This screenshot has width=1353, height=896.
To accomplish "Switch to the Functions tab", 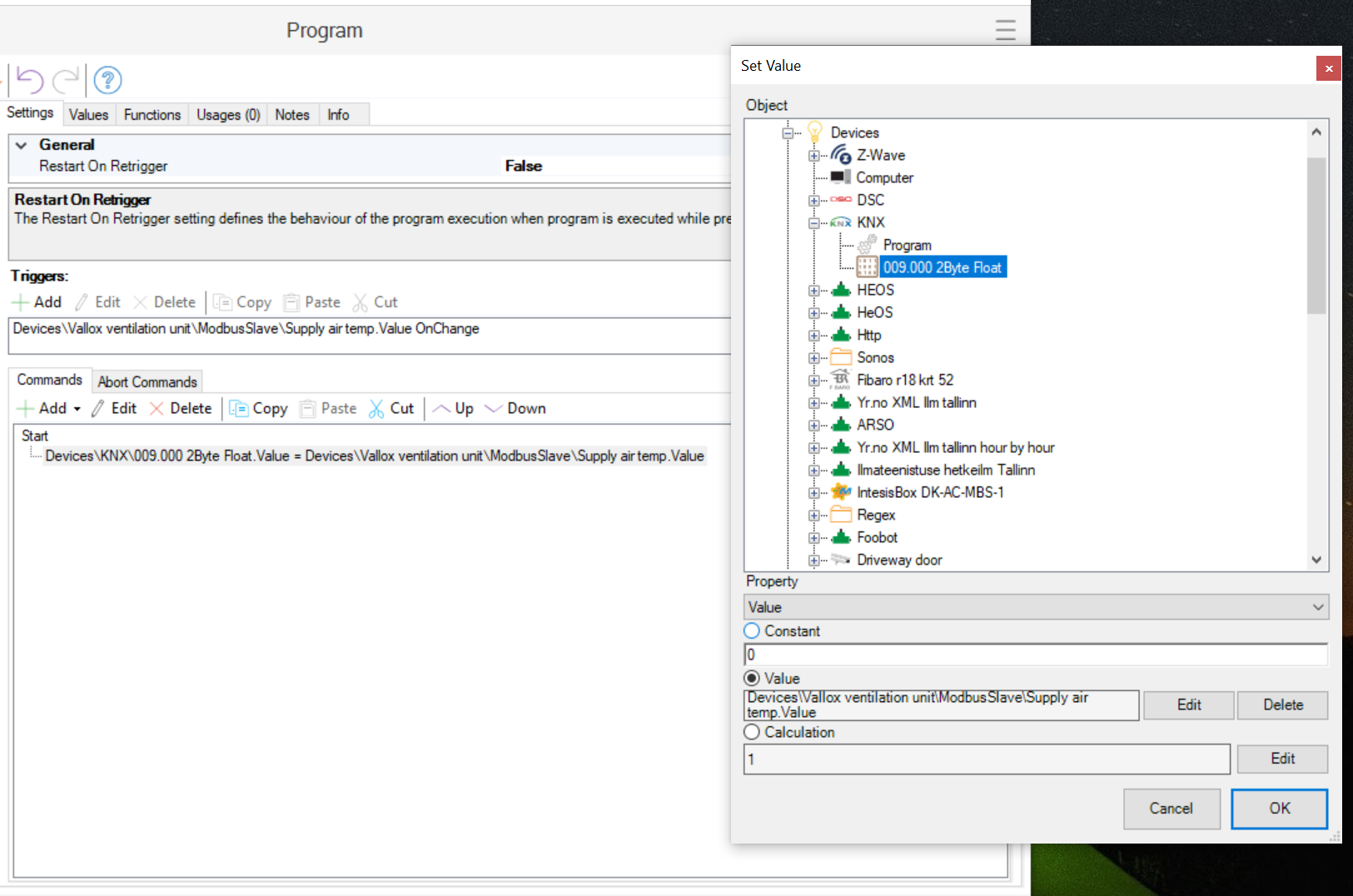I will click(x=152, y=115).
